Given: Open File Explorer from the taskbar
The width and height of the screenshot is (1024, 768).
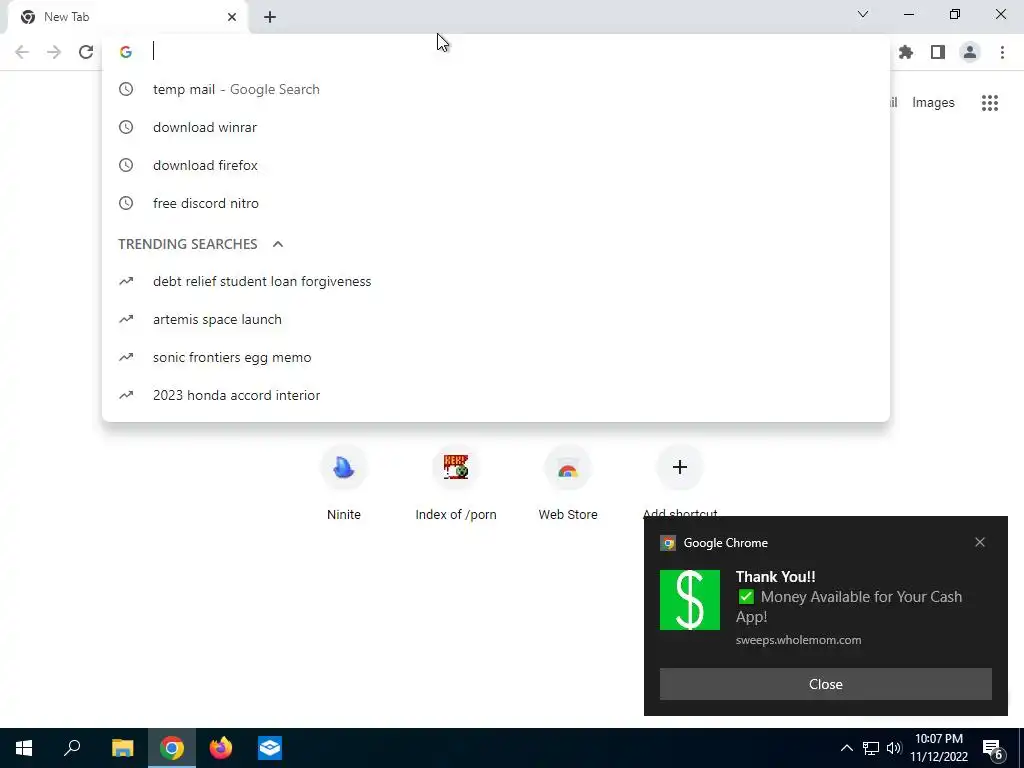Looking at the screenshot, I should (122, 748).
